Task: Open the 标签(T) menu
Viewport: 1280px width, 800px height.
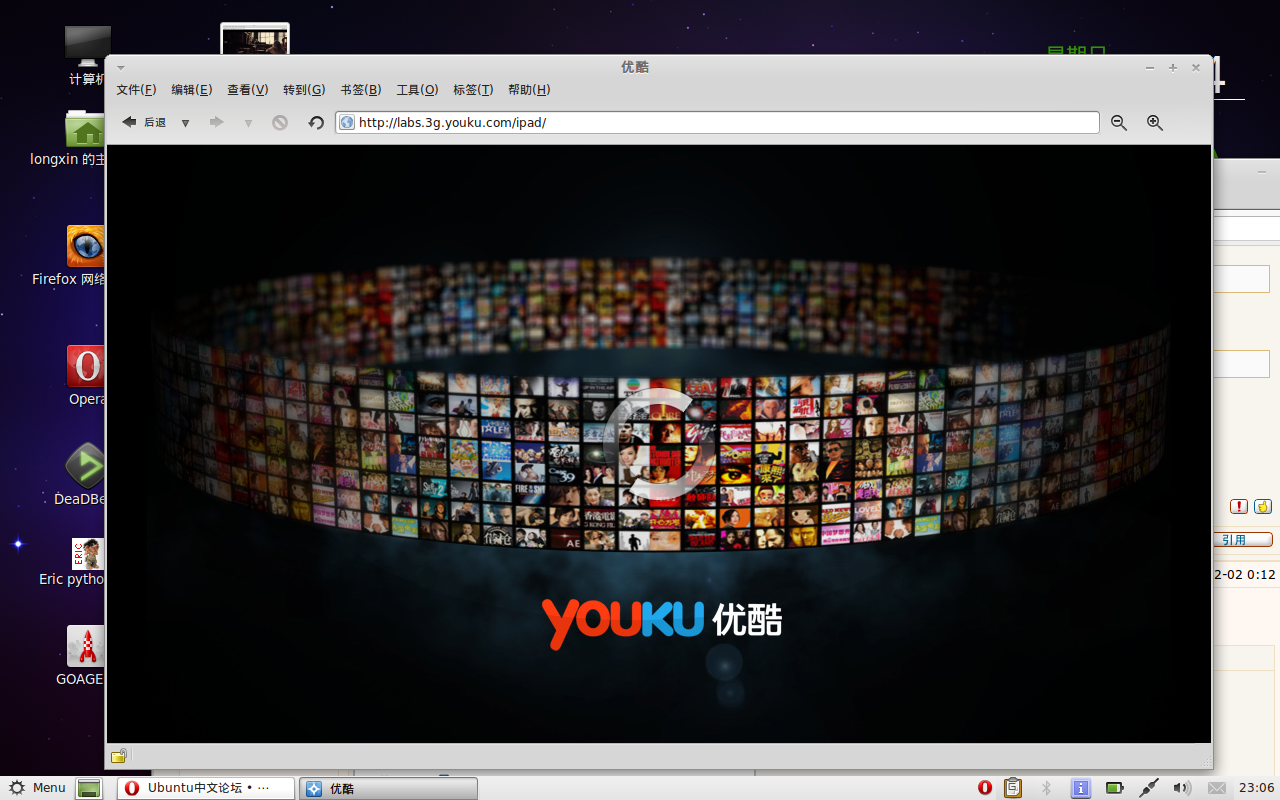Action: (x=473, y=90)
